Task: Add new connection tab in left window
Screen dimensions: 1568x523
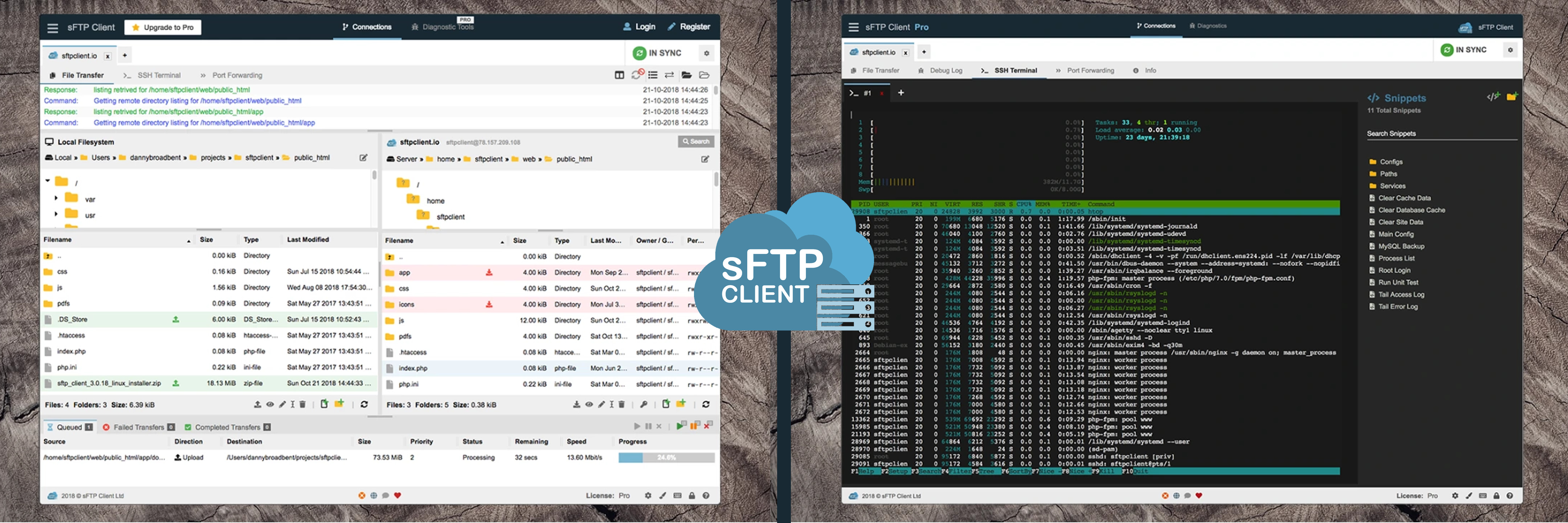Action: point(125,56)
